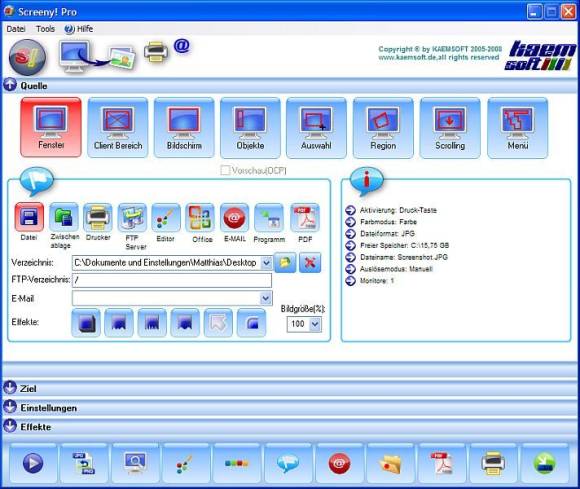
Task: Click 'Farbmodus: Farbe' info row
Action: tap(381, 222)
